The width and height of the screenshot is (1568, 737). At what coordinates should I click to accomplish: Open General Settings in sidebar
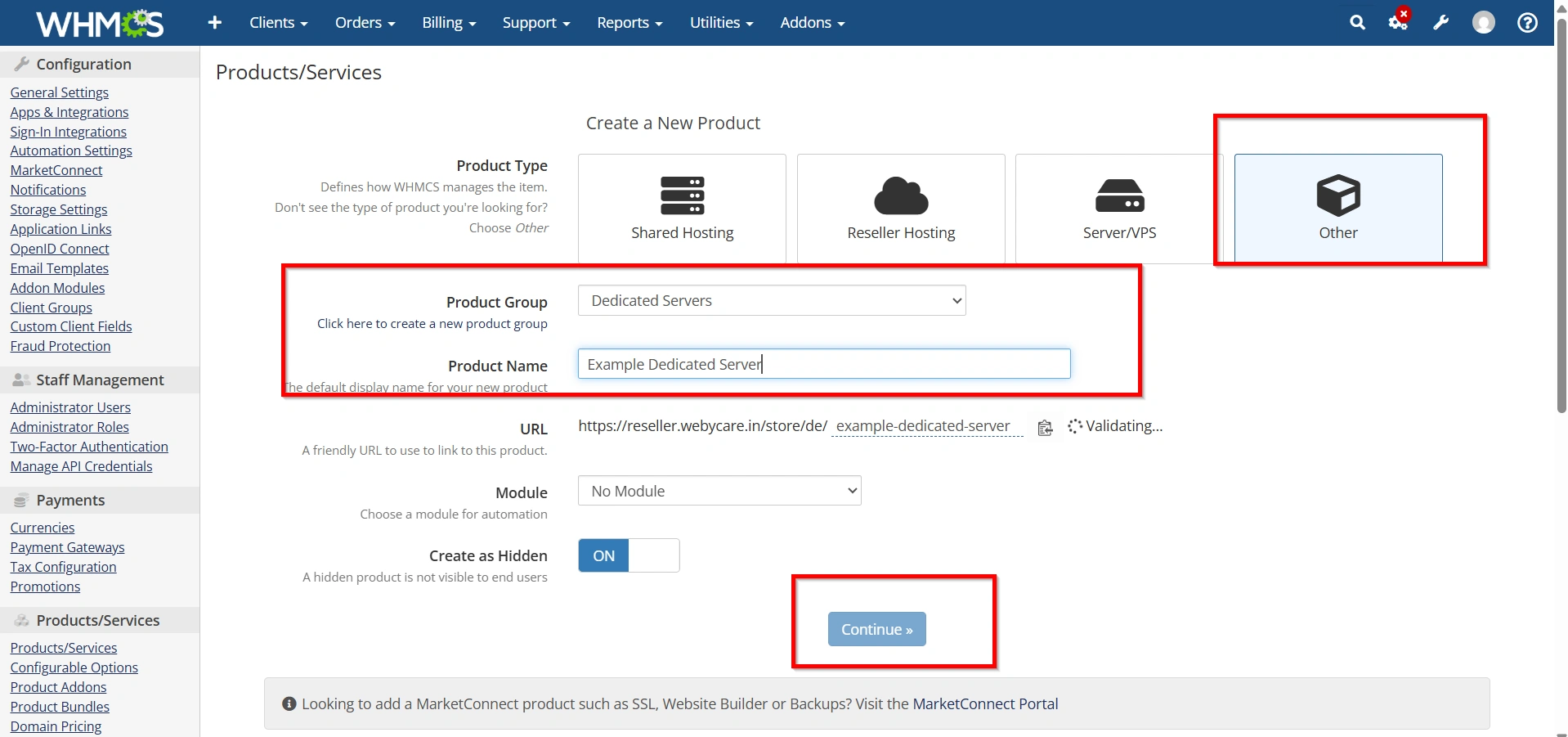(x=59, y=92)
